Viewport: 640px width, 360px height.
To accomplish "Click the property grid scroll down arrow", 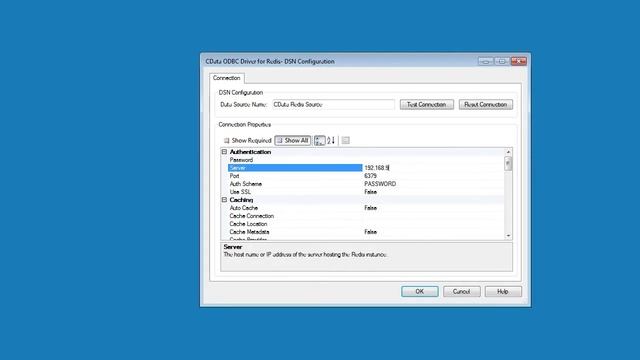I will pos(508,236).
